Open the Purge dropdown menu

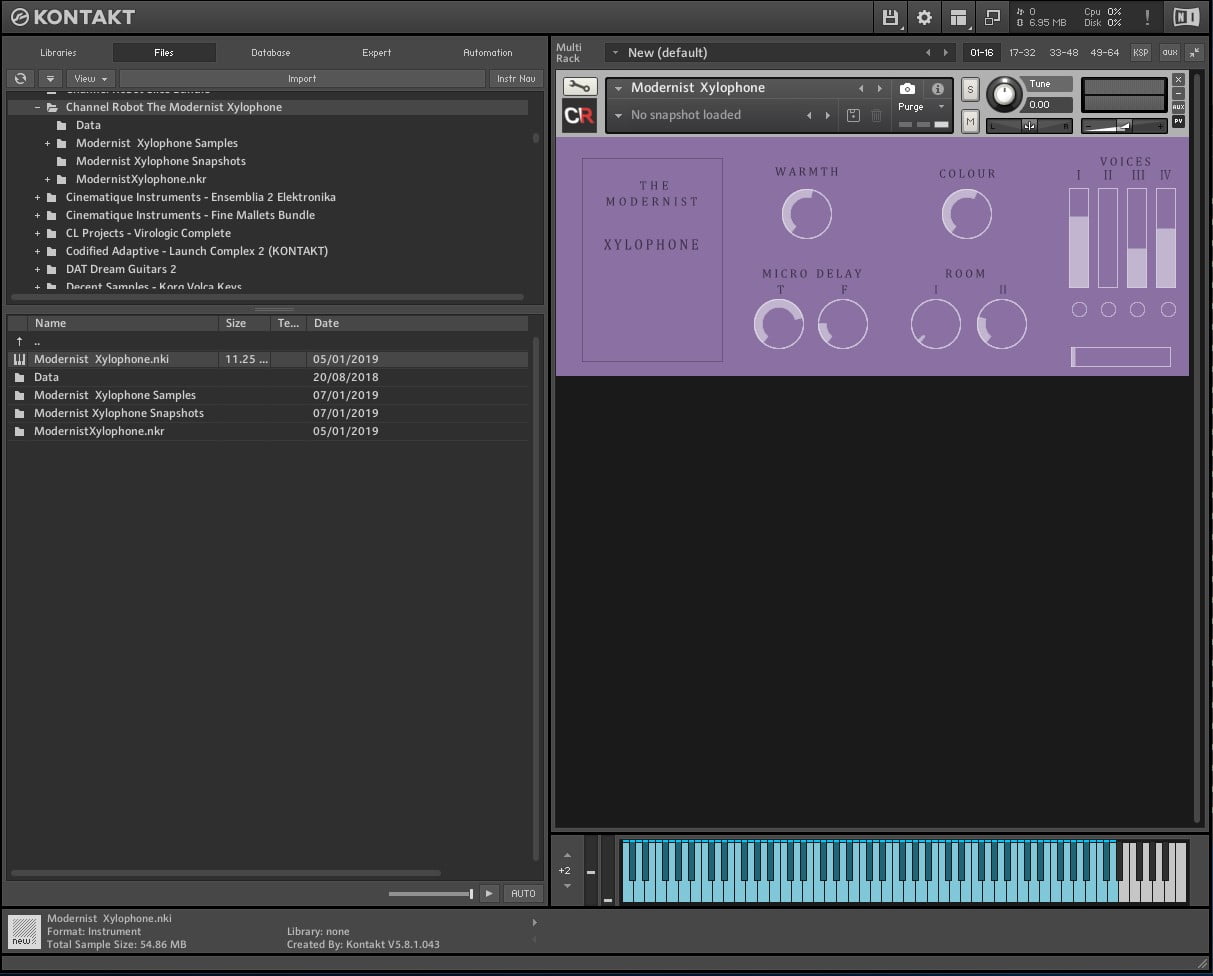click(x=920, y=106)
